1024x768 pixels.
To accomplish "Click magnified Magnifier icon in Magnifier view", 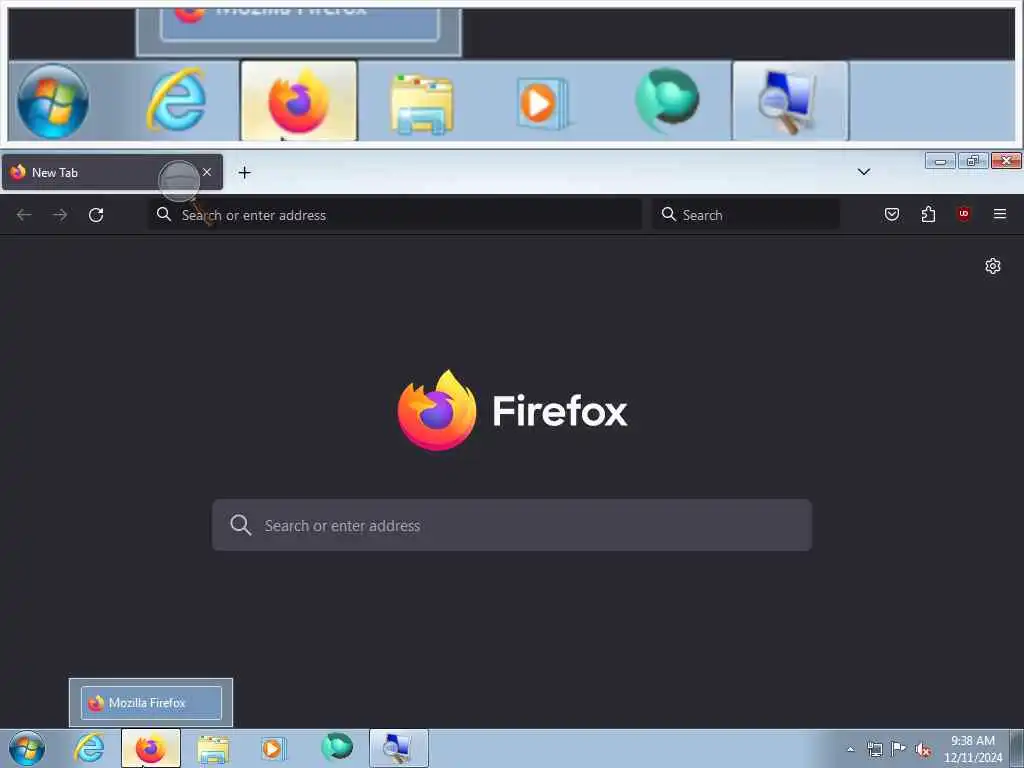I will pos(790,101).
